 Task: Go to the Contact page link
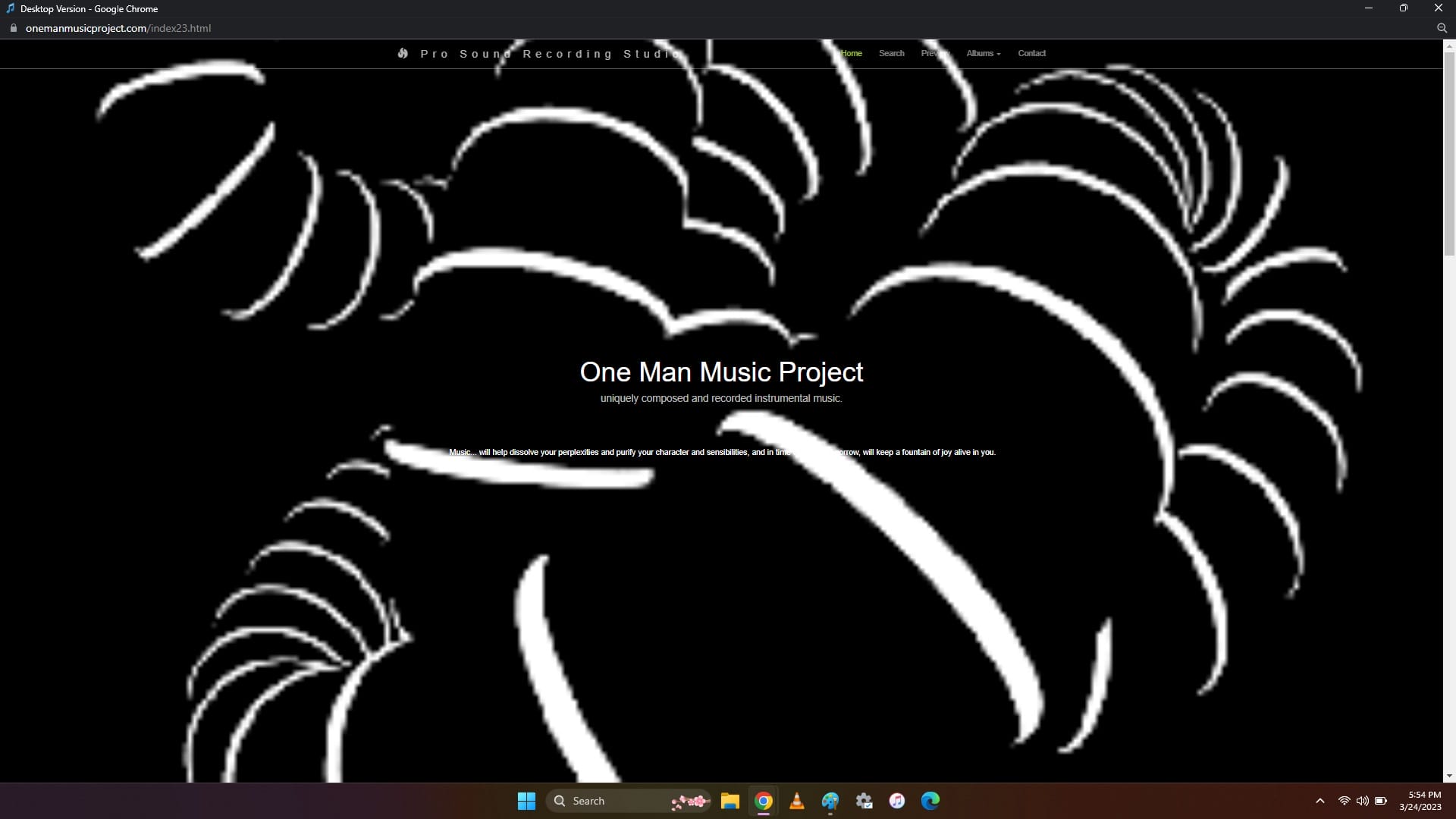(x=1031, y=53)
